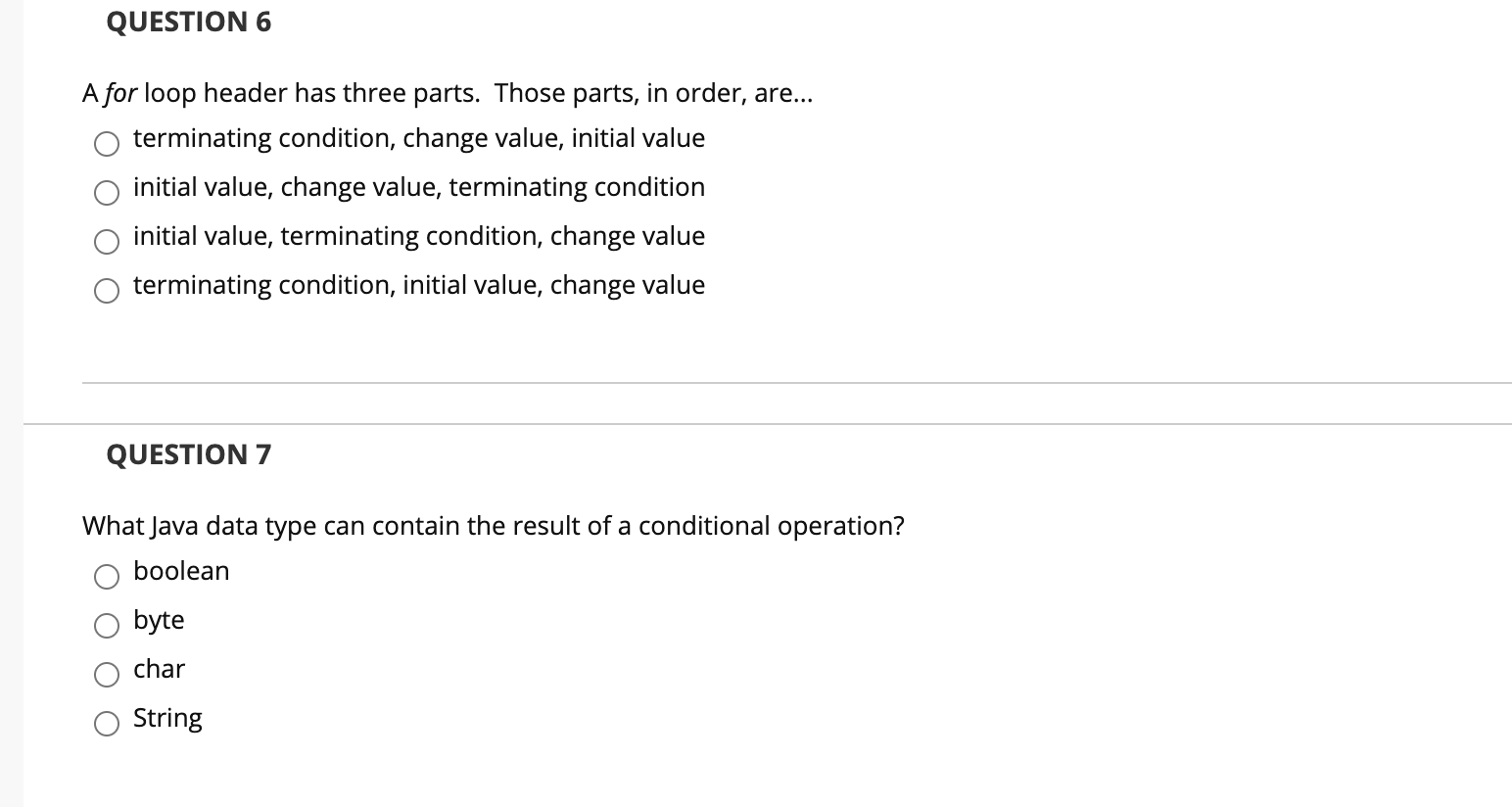Select the 'char' radio button in Question 7
The image size is (1512, 807).
pyautogui.click(x=106, y=674)
